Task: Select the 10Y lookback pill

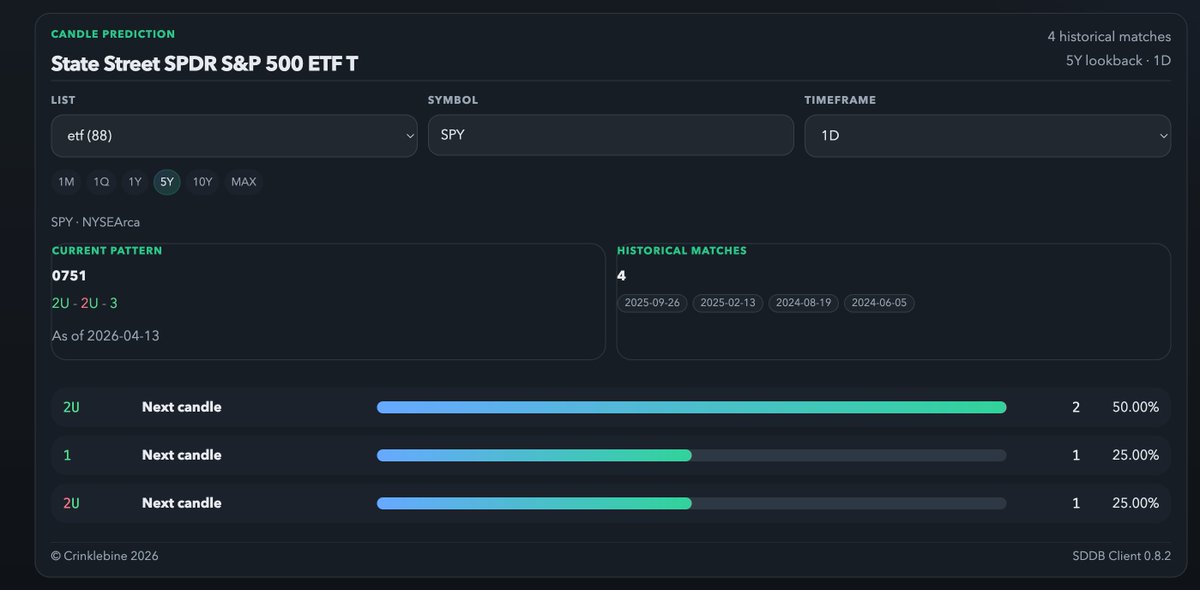Action: pyautogui.click(x=202, y=182)
